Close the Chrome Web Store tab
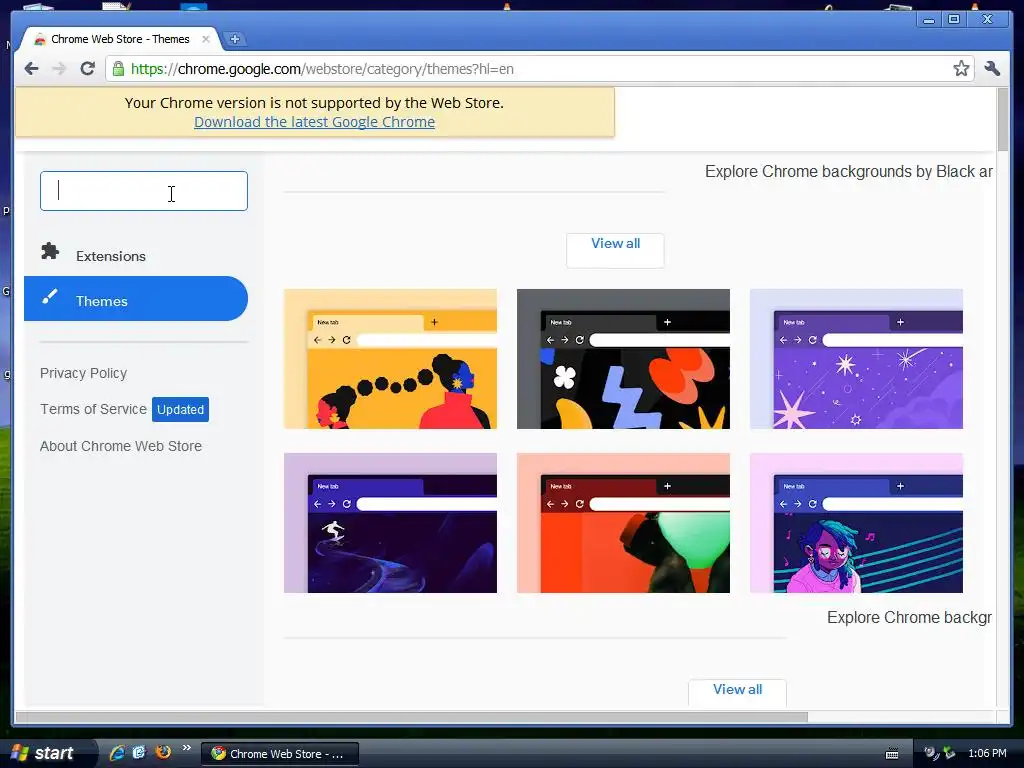 [x=206, y=39]
